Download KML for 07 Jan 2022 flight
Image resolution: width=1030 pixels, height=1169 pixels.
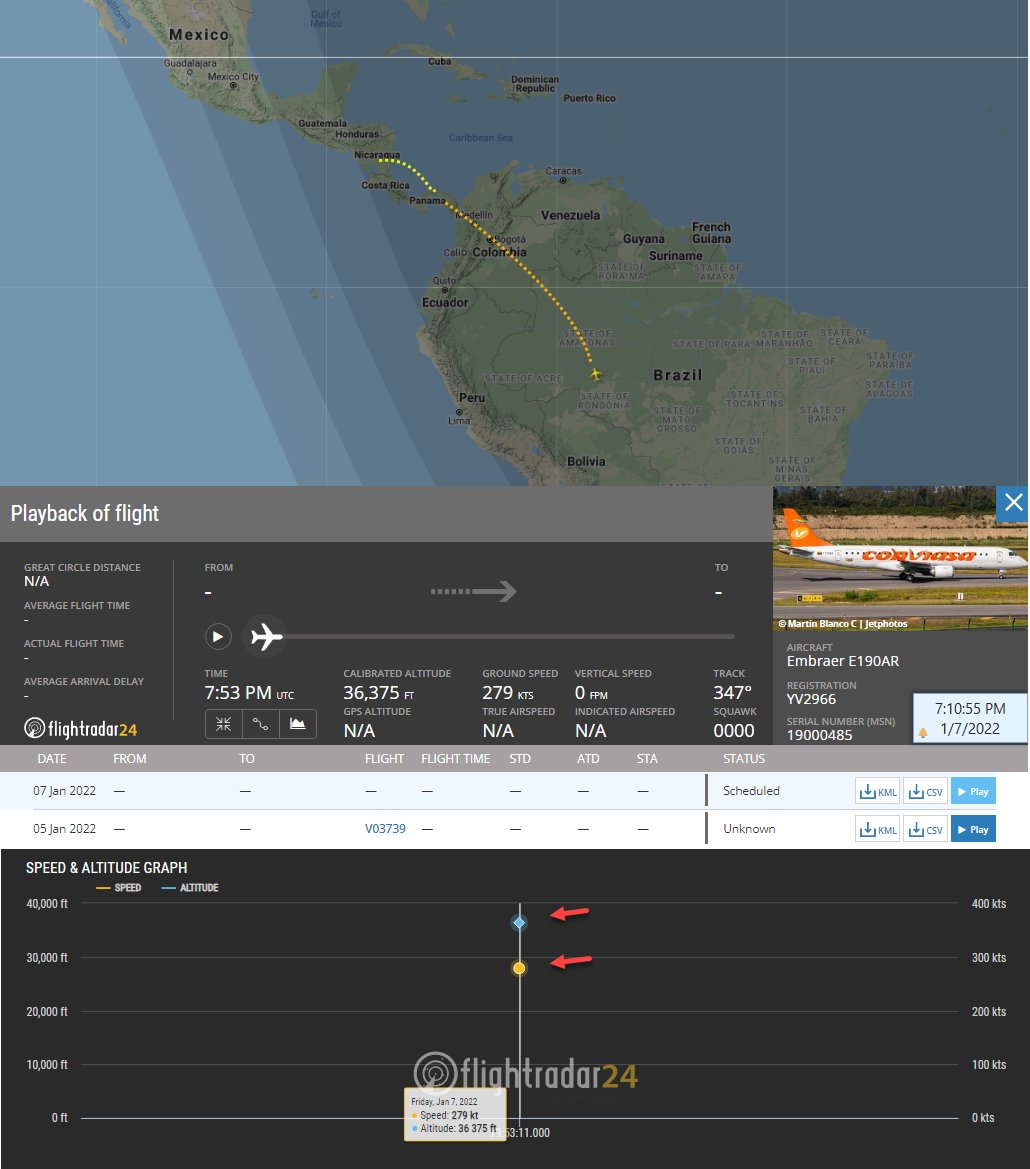(x=877, y=791)
